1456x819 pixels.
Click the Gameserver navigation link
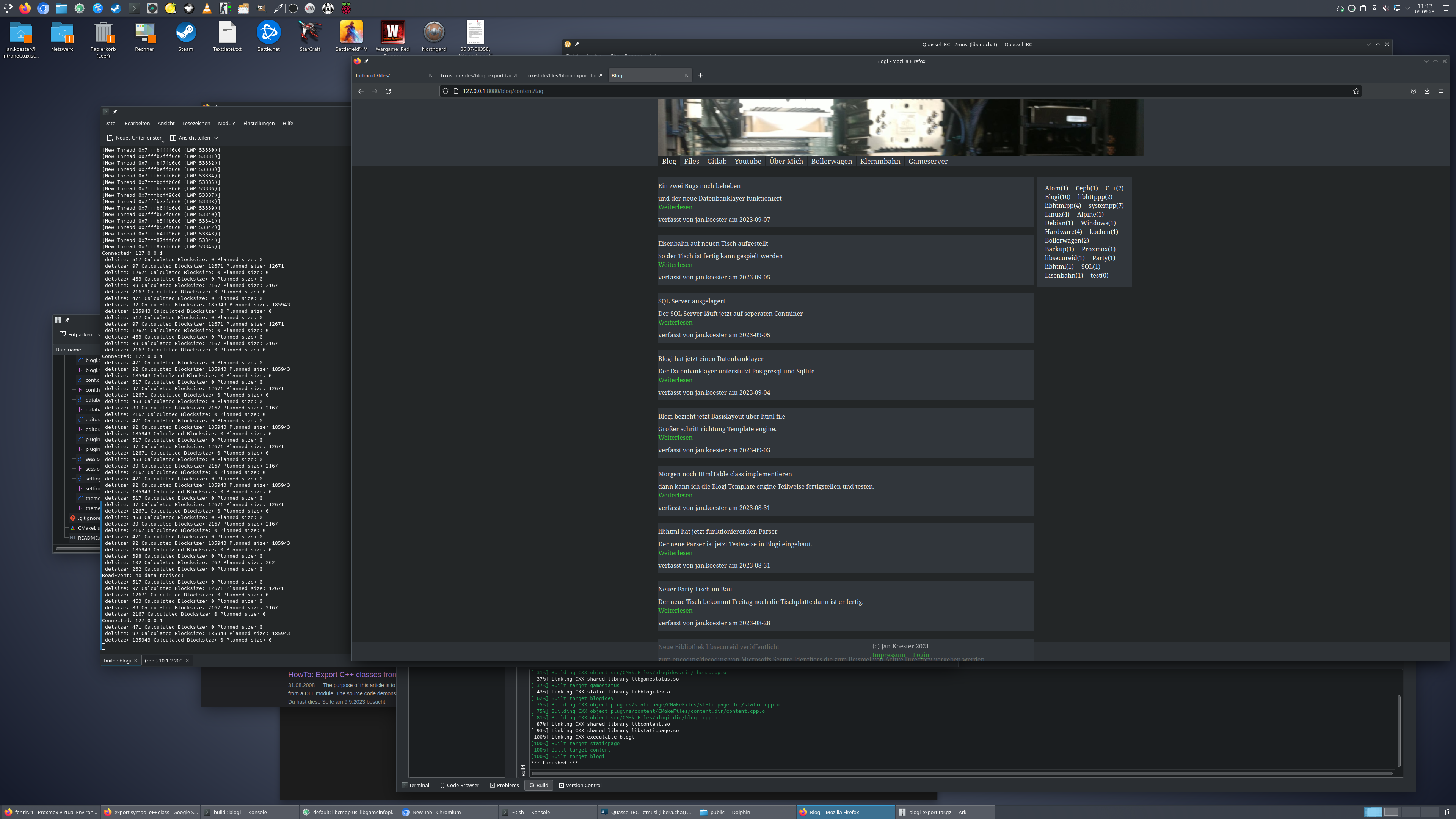[927, 161]
